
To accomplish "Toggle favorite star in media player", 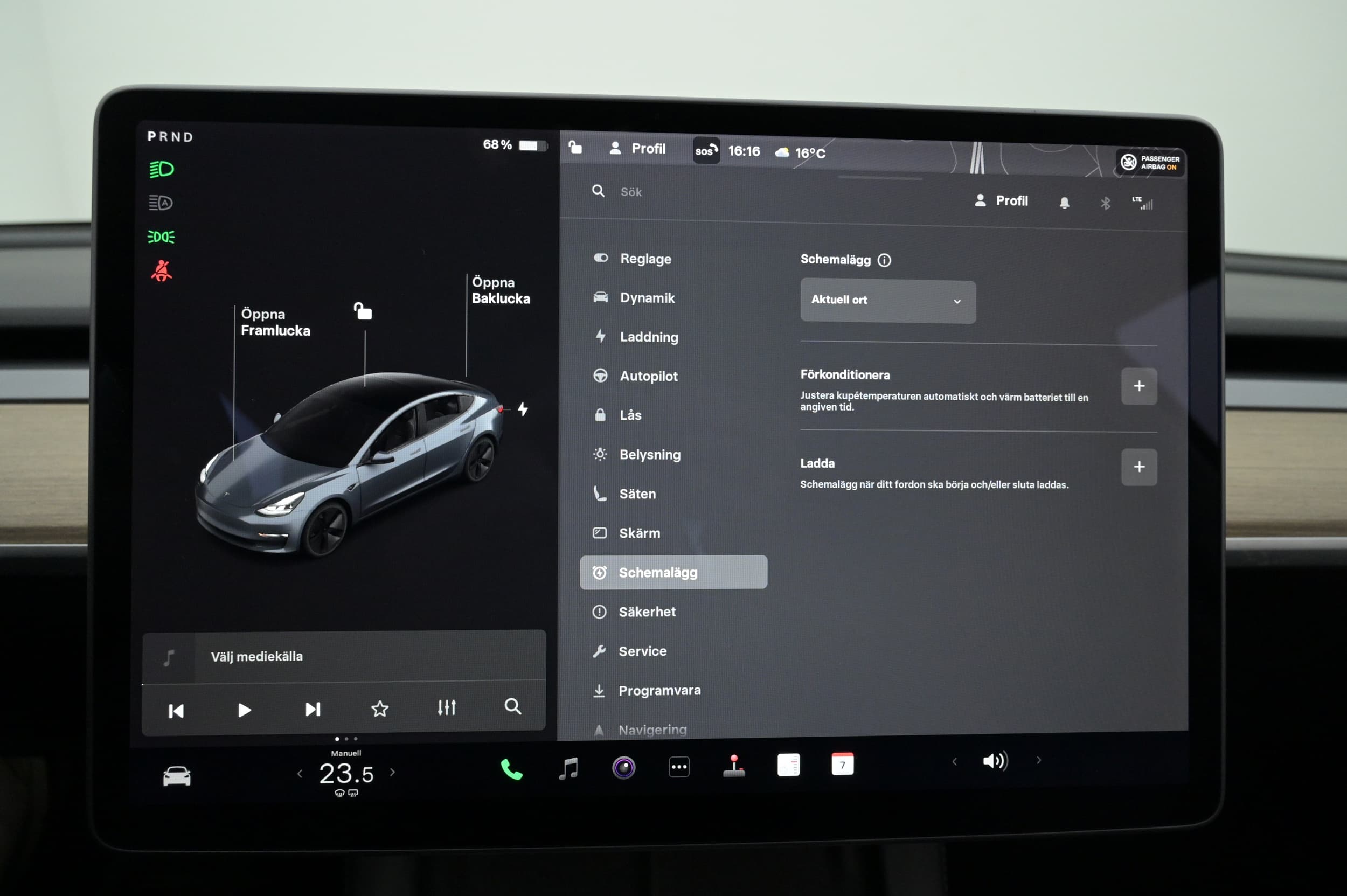I will pyautogui.click(x=380, y=709).
